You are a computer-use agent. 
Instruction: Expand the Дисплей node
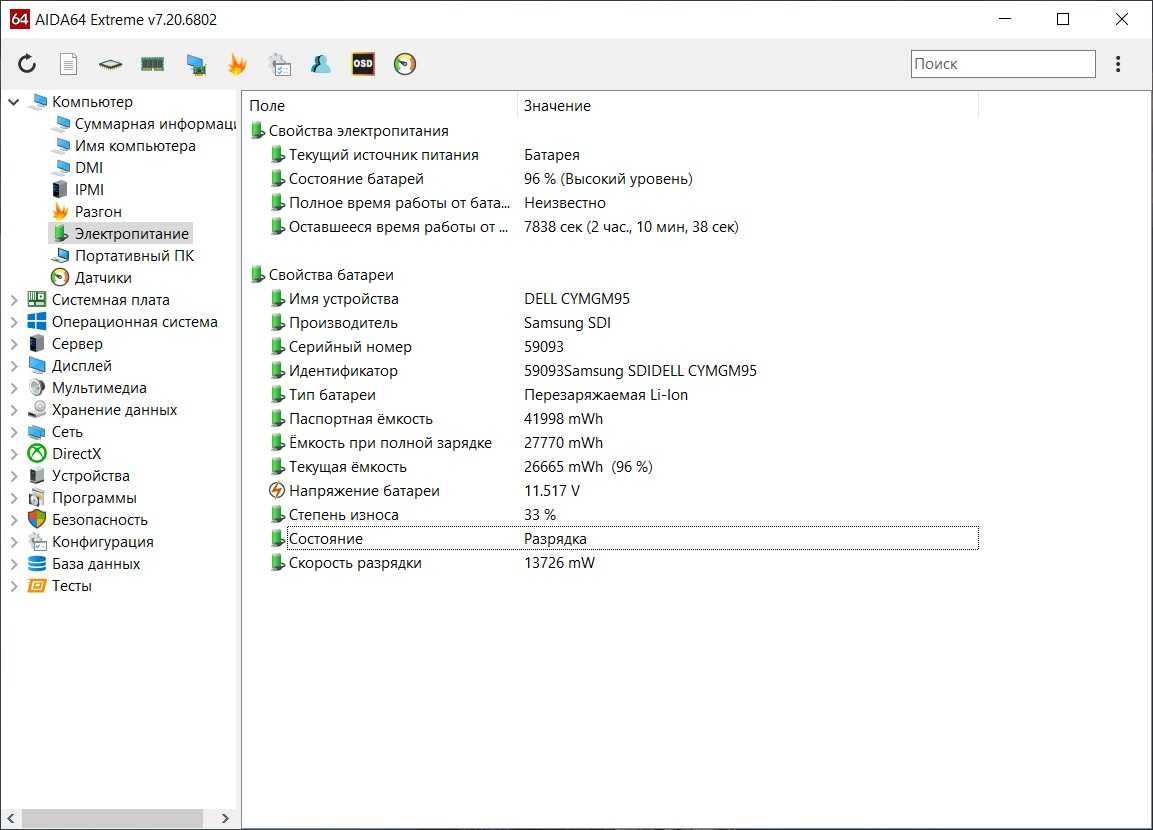click(13, 366)
